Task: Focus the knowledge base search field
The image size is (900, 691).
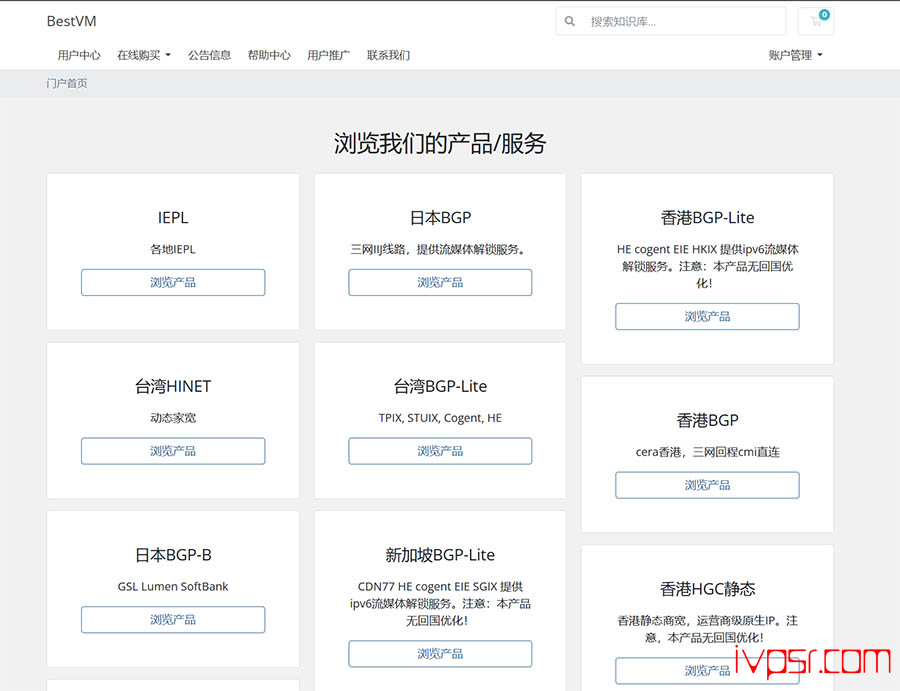Action: [x=683, y=21]
